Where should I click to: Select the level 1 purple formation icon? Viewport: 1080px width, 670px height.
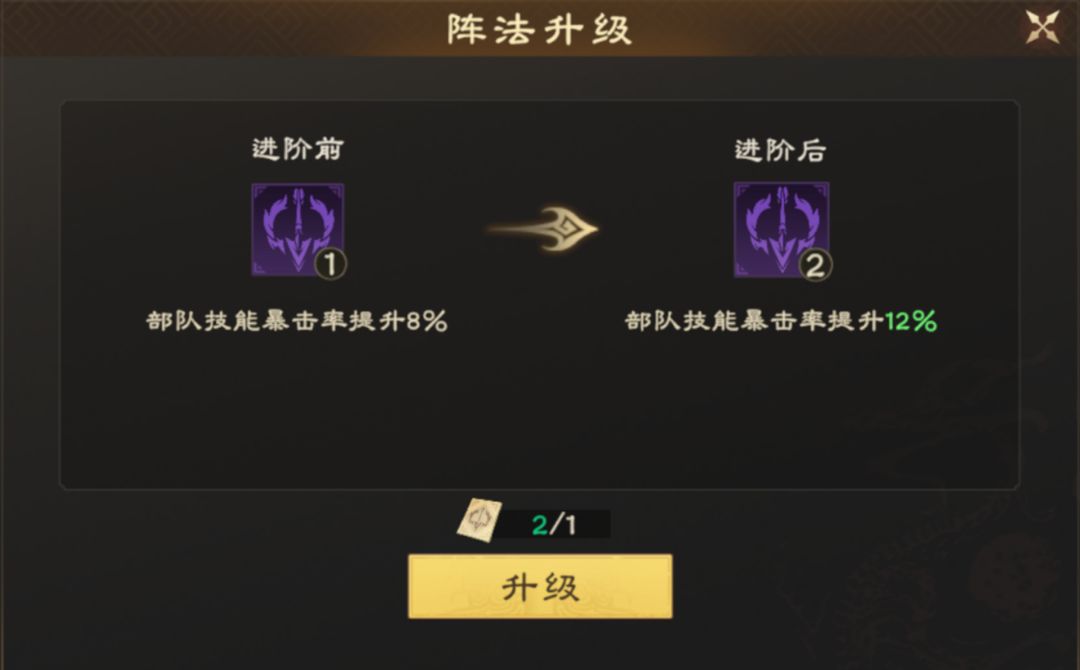298,229
